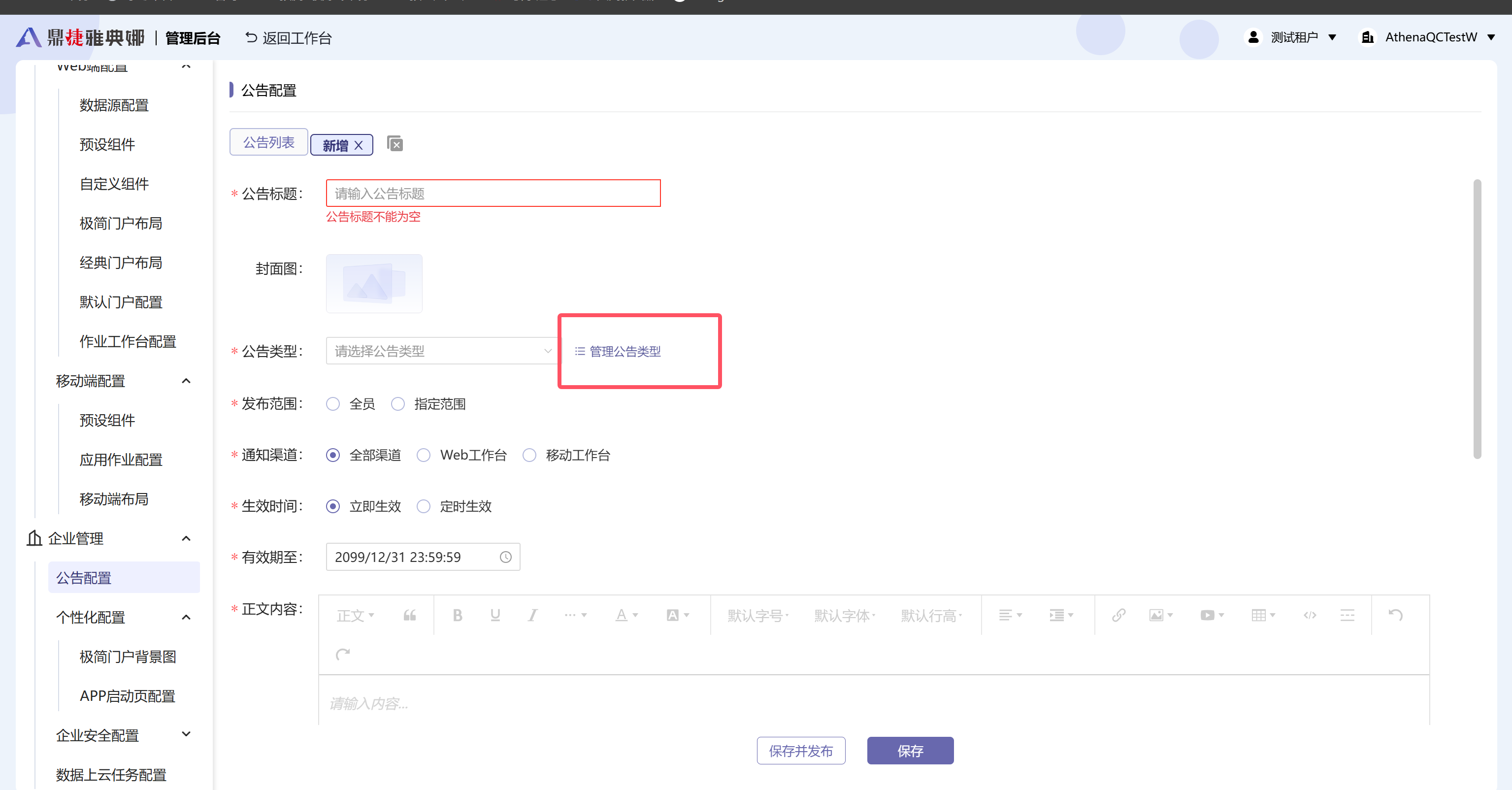Switch to the 公告列表 tab
The width and height of the screenshot is (1512, 790).
pos(268,143)
